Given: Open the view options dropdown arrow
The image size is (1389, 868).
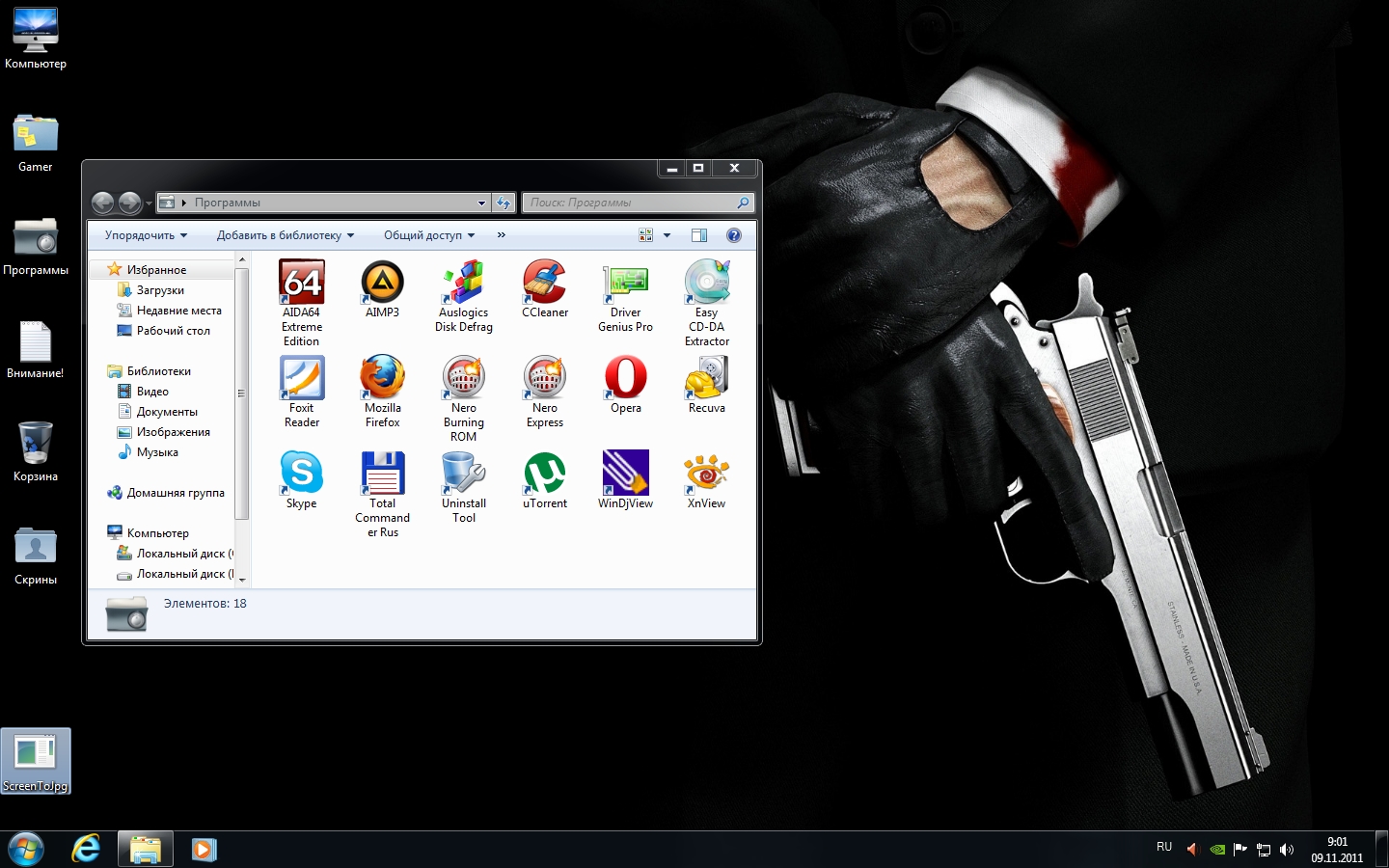Looking at the screenshot, I should pos(667,235).
